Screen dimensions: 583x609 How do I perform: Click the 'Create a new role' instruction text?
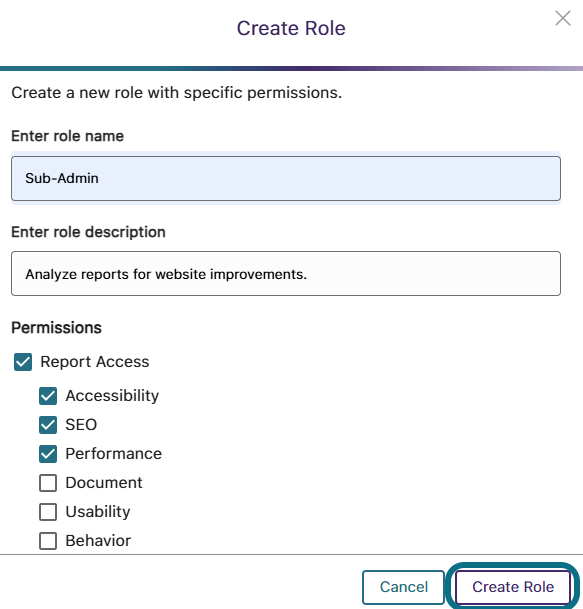tap(177, 93)
